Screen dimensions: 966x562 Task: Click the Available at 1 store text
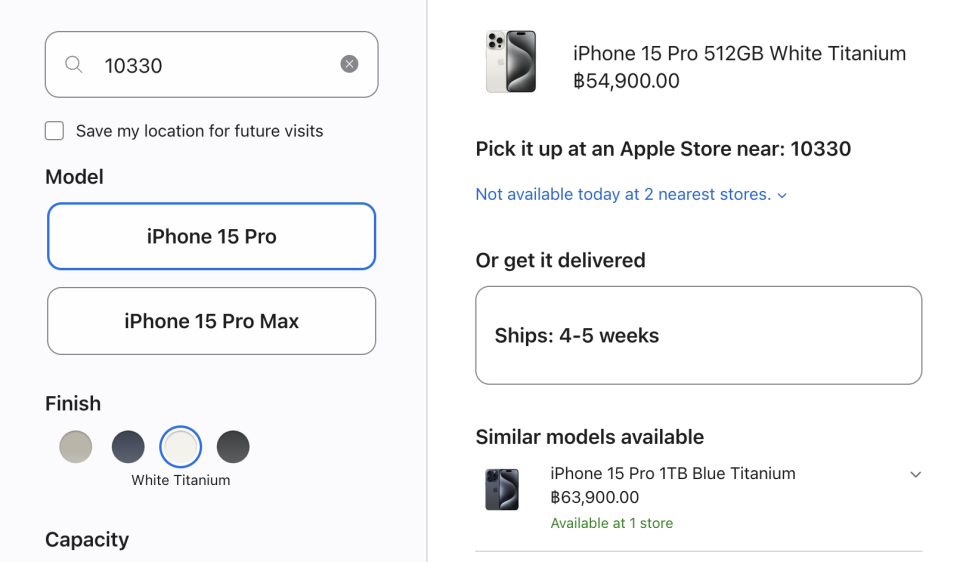tap(611, 523)
